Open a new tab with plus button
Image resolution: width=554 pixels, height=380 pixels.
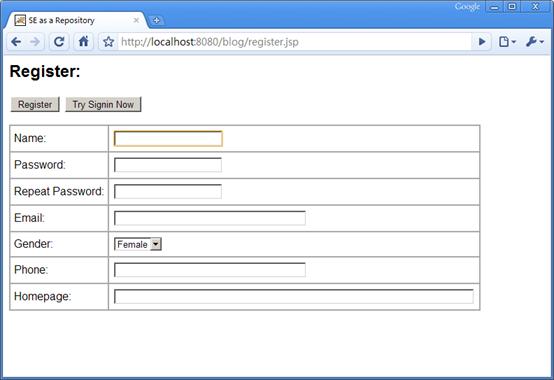click(156, 20)
